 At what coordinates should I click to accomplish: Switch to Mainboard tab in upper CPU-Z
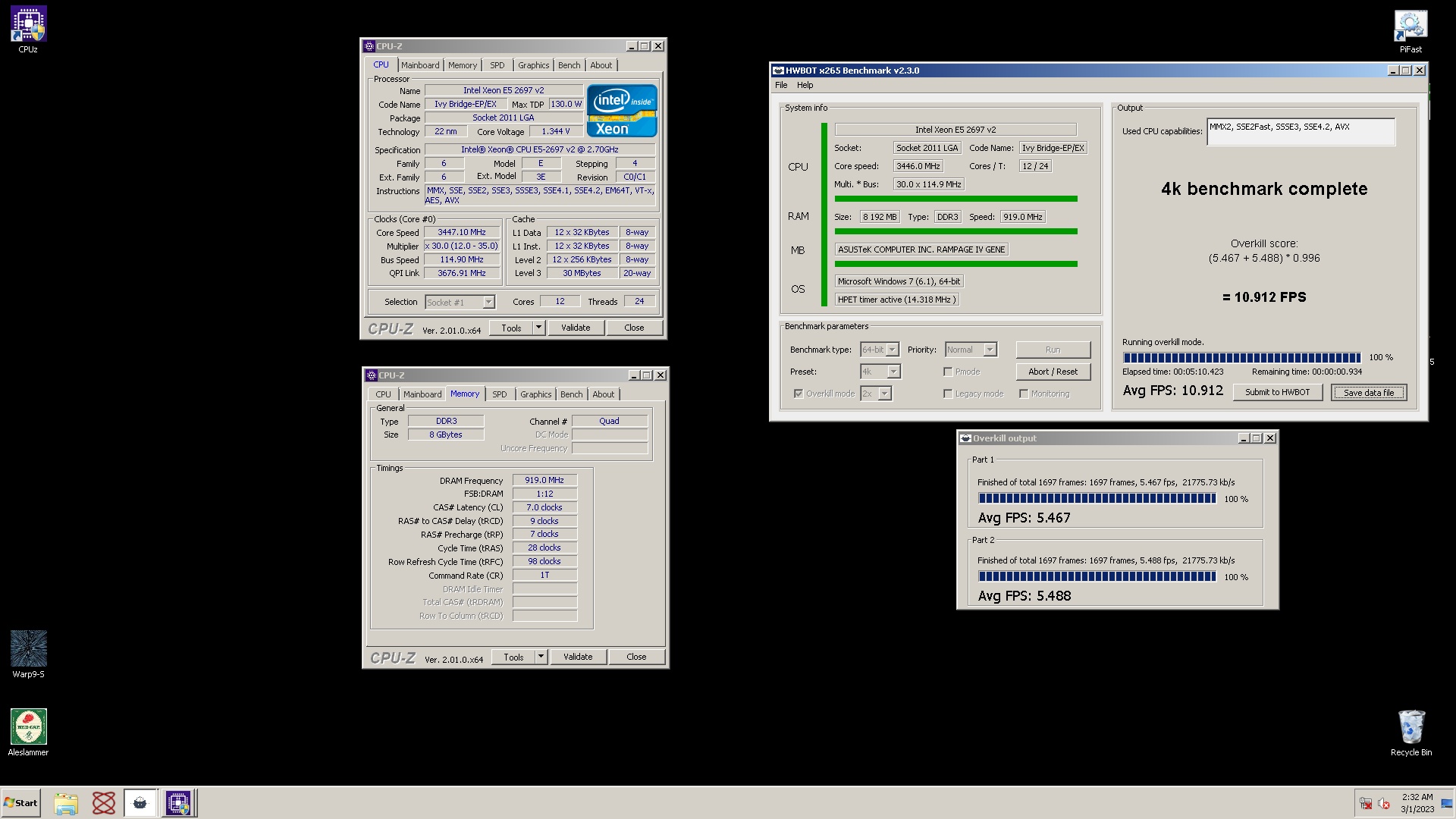420,65
